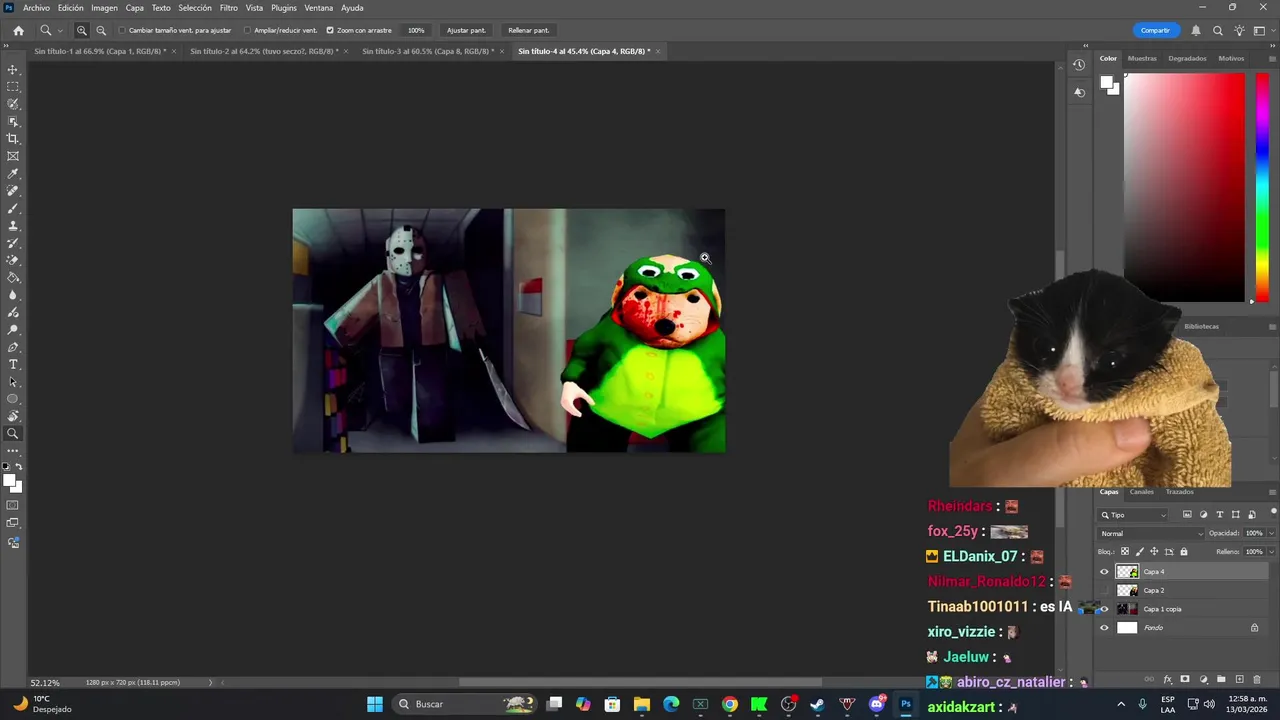Open search in top-right of Photoshop

pyautogui.click(x=1217, y=30)
